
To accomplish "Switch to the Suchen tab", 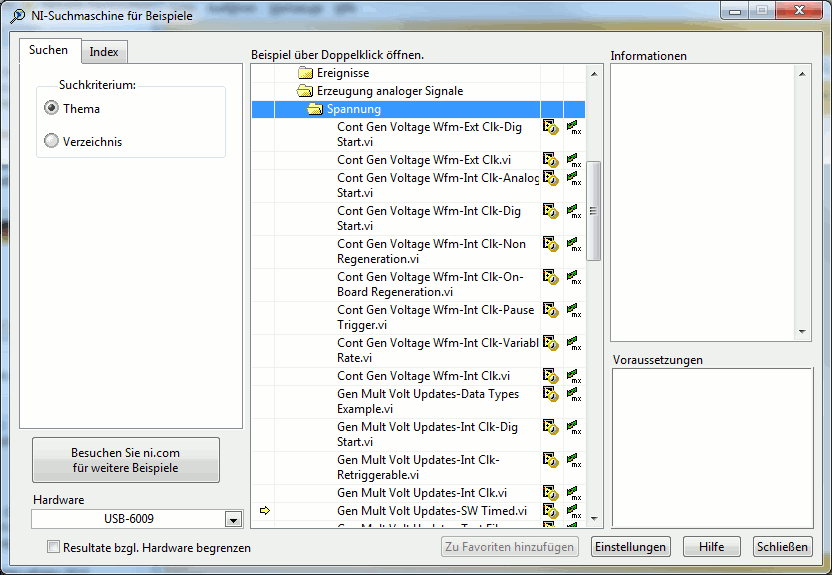I will (49, 50).
